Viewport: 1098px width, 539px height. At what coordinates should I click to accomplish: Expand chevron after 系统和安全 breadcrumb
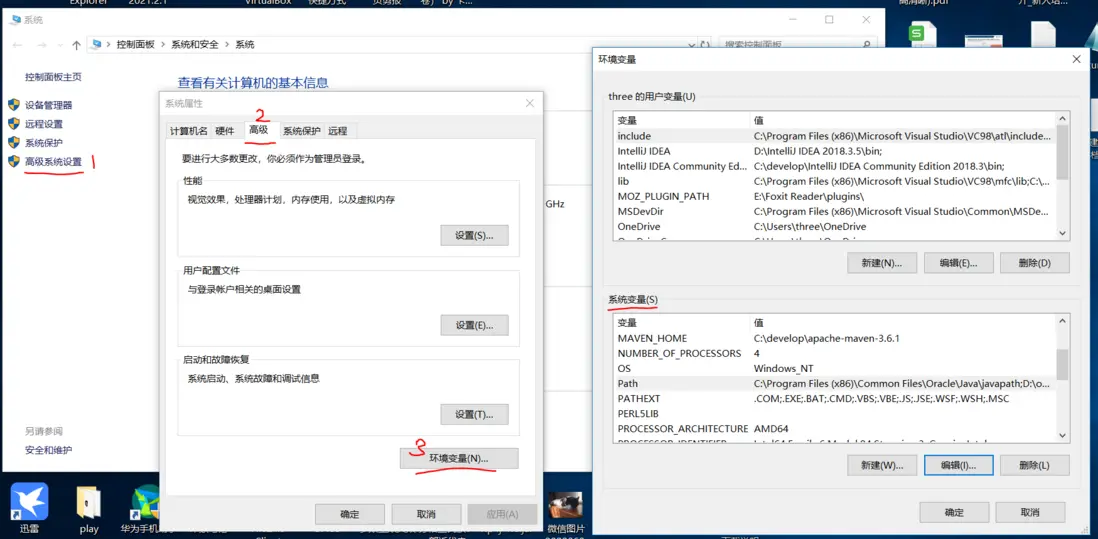coord(227,44)
